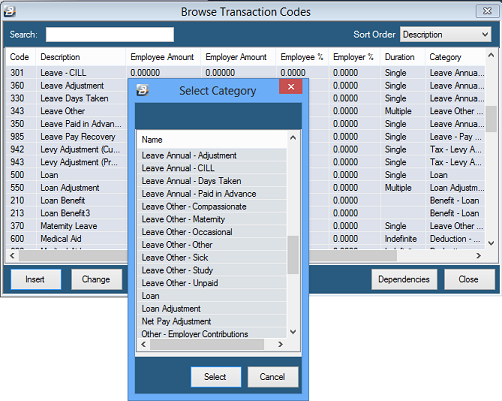Click left arrow of transaction table horizontal scrollbar

pos(12,256)
